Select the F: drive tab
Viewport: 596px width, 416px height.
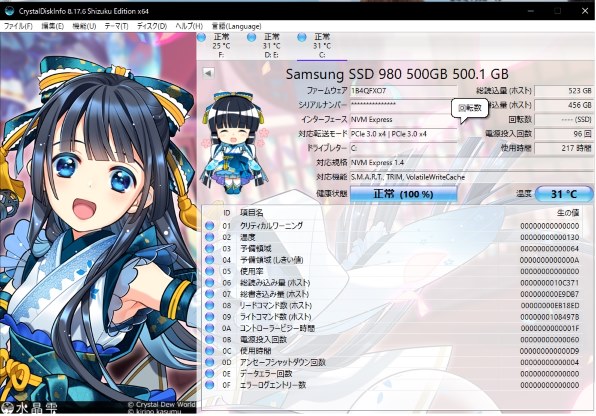click(x=221, y=46)
